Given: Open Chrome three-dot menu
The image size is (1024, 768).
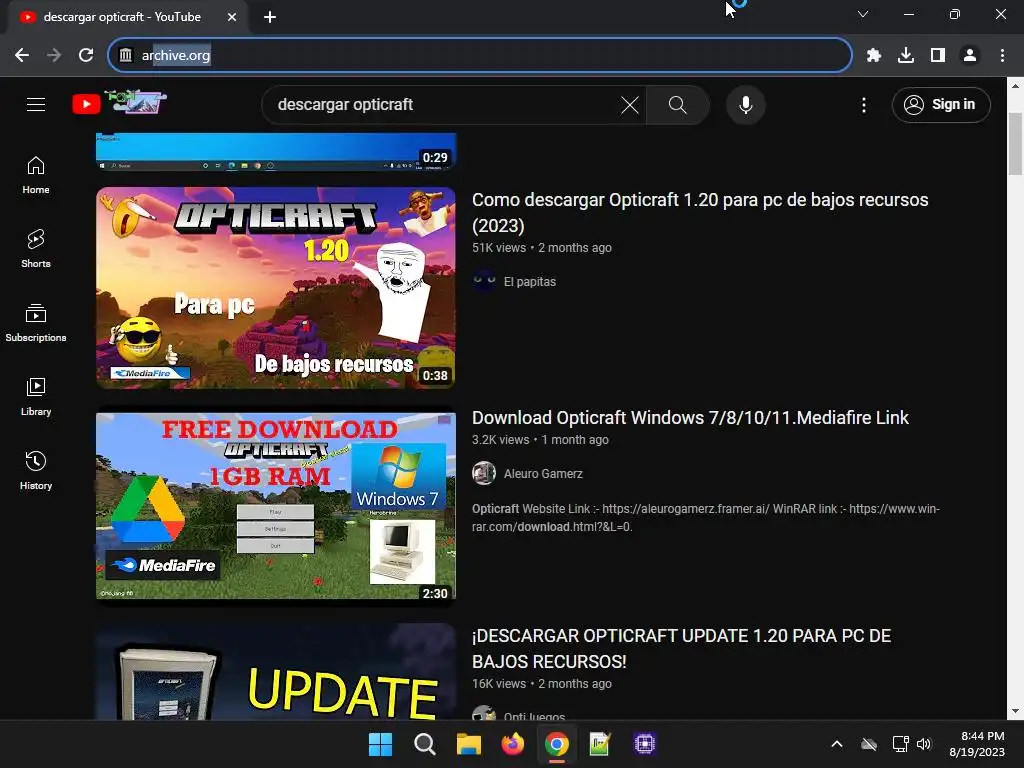Looking at the screenshot, I should 1002,56.
